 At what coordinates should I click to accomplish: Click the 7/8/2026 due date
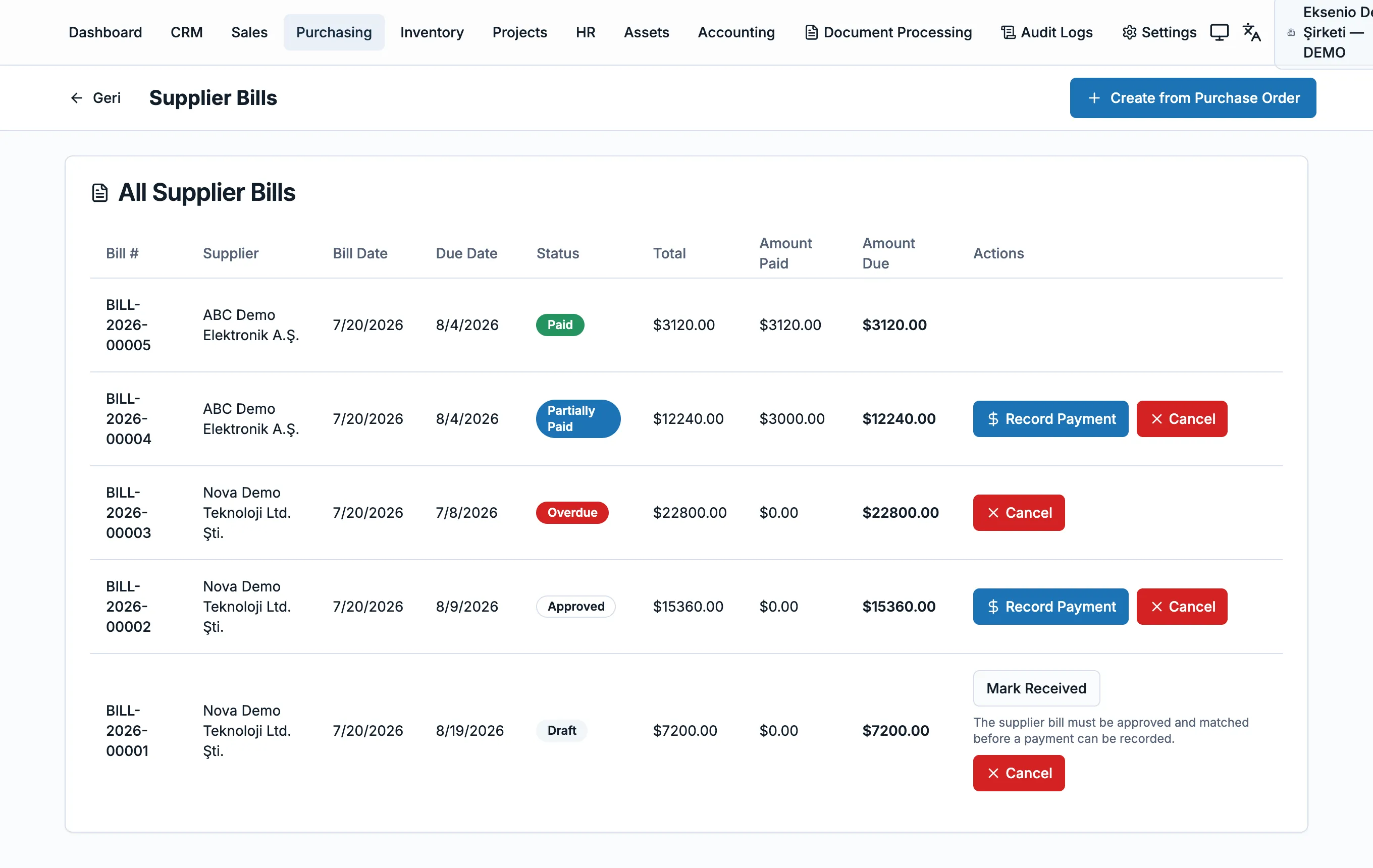[466, 513]
